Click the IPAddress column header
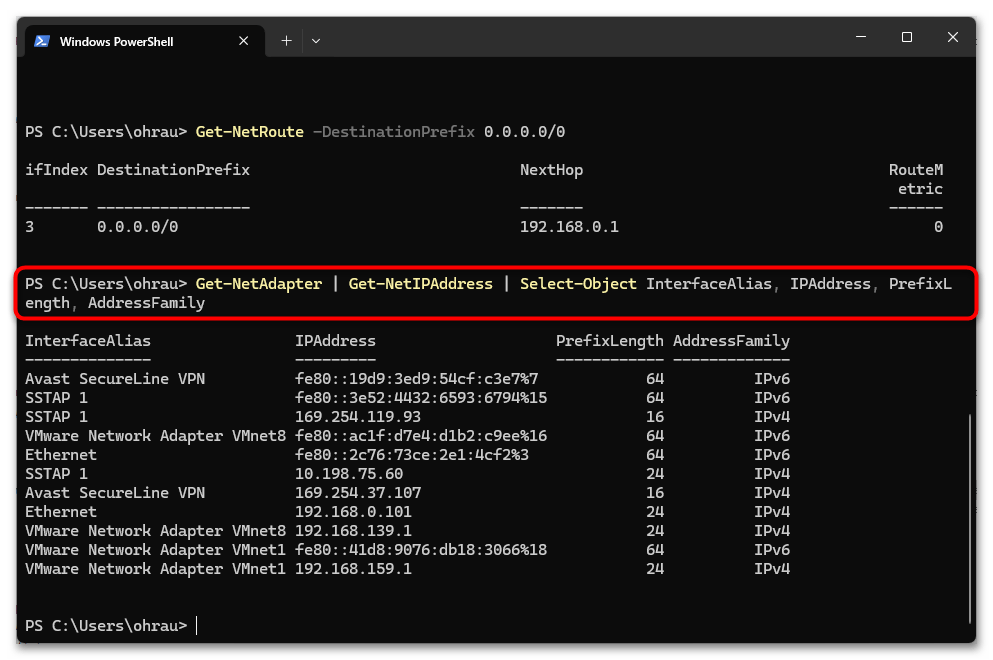Image resolution: width=993 pixels, height=660 pixels. point(336,341)
